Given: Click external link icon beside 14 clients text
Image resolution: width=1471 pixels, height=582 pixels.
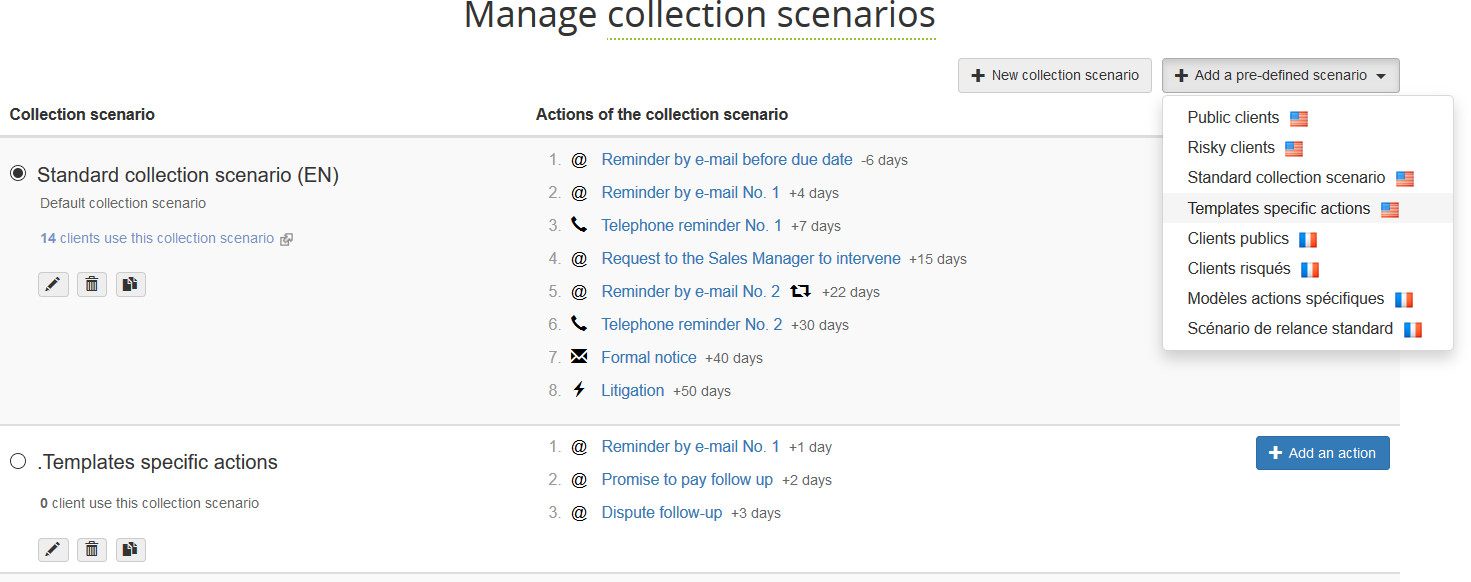Looking at the screenshot, I should [287, 239].
